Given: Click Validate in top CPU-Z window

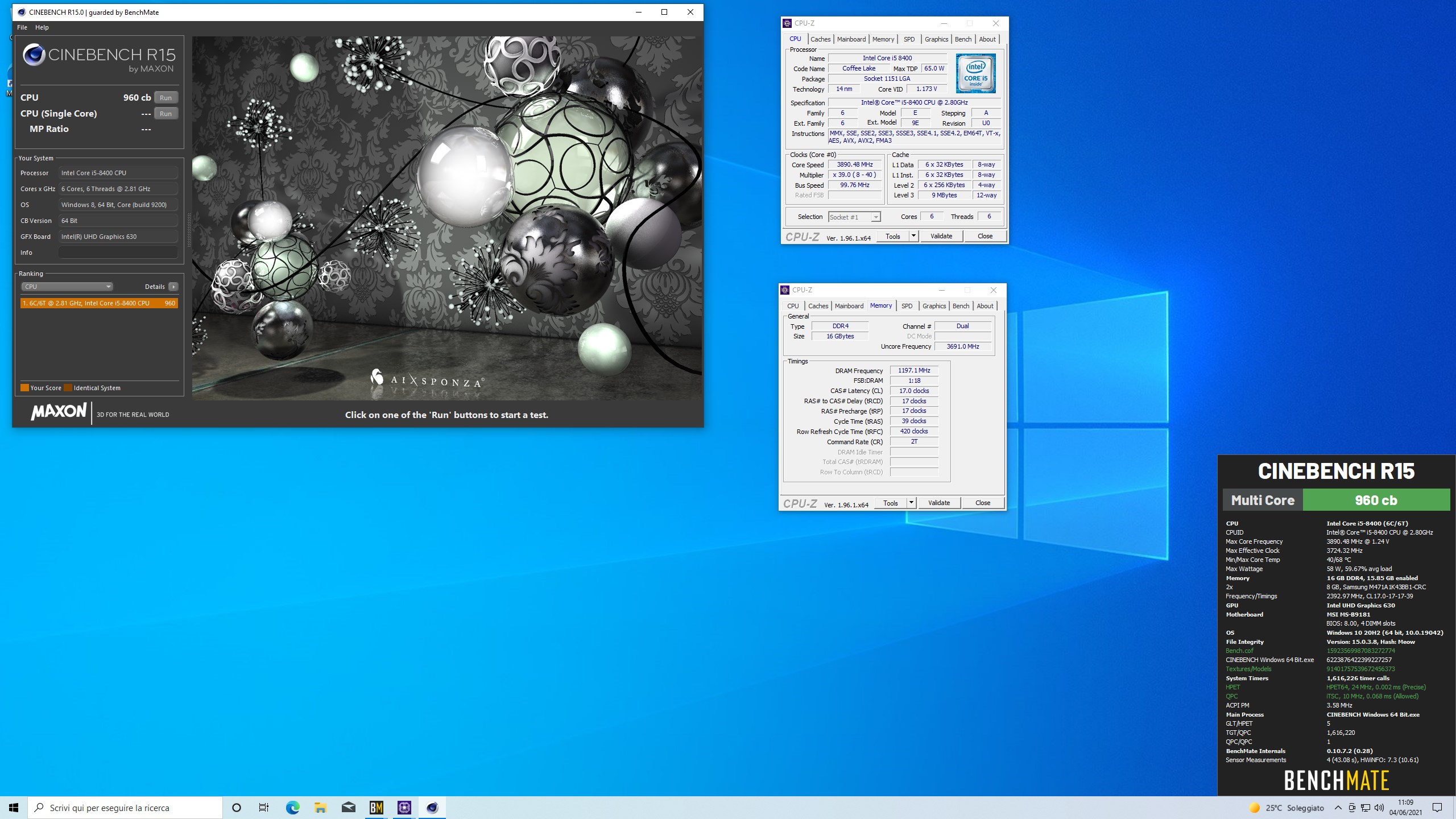Looking at the screenshot, I should coord(941,236).
